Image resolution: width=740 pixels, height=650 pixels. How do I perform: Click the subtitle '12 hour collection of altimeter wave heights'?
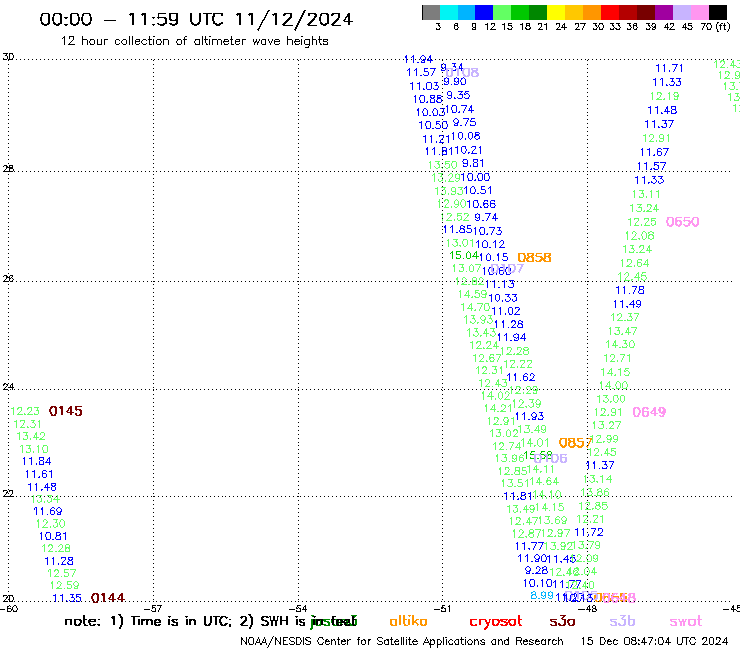(x=194, y=41)
